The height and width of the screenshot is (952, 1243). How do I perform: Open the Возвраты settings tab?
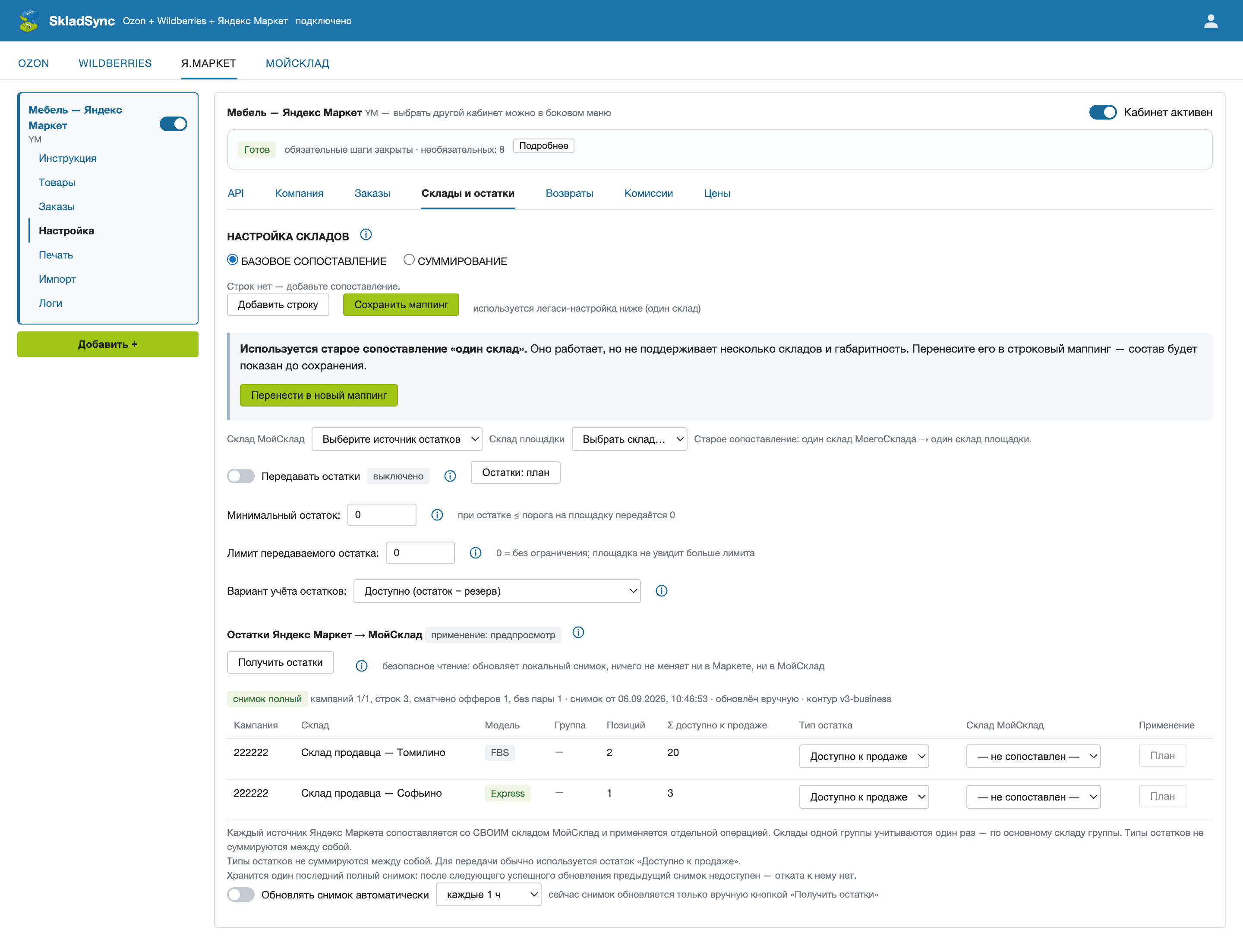pyautogui.click(x=570, y=193)
